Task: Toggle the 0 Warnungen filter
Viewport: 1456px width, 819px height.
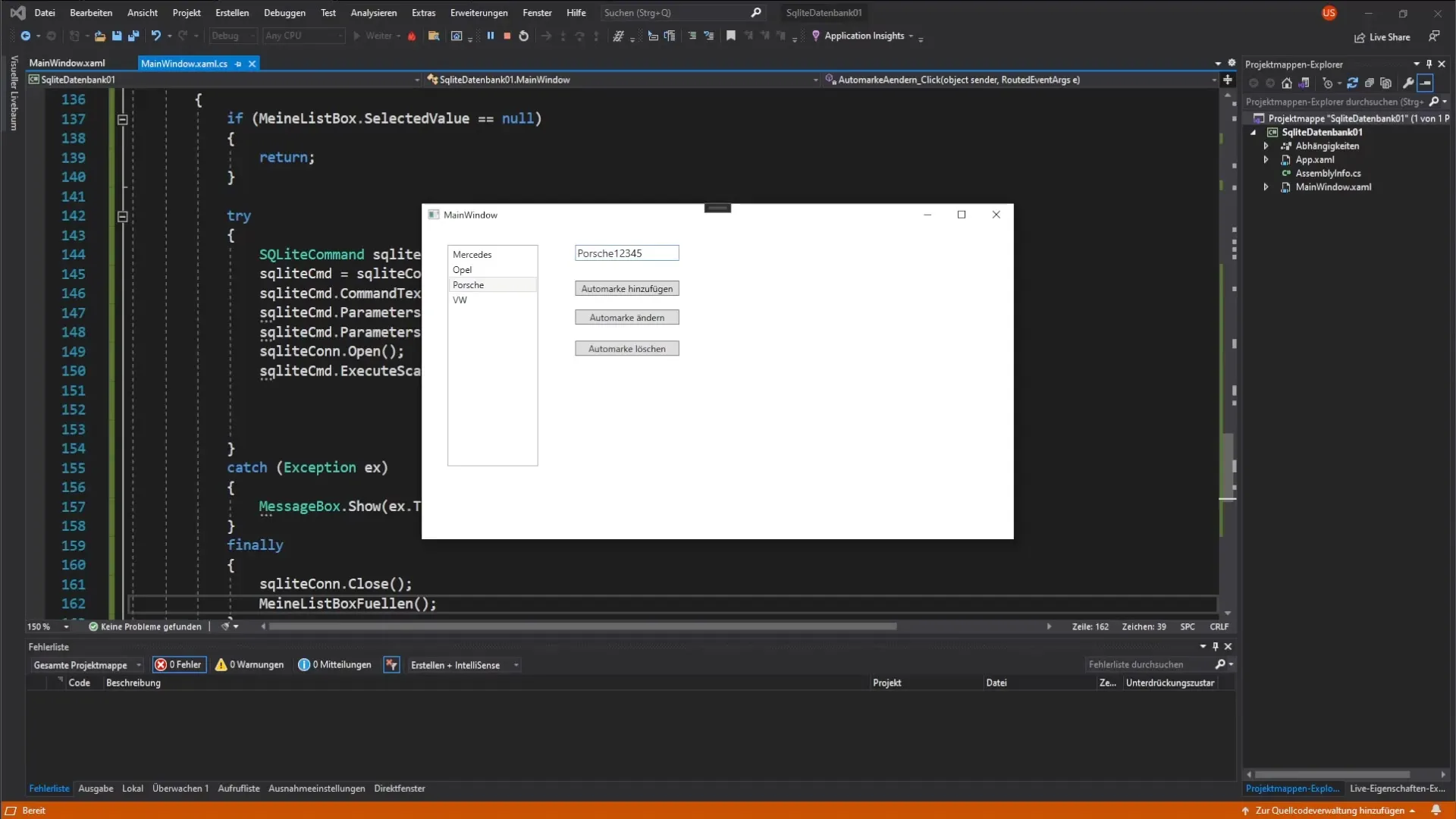Action: coord(249,665)
